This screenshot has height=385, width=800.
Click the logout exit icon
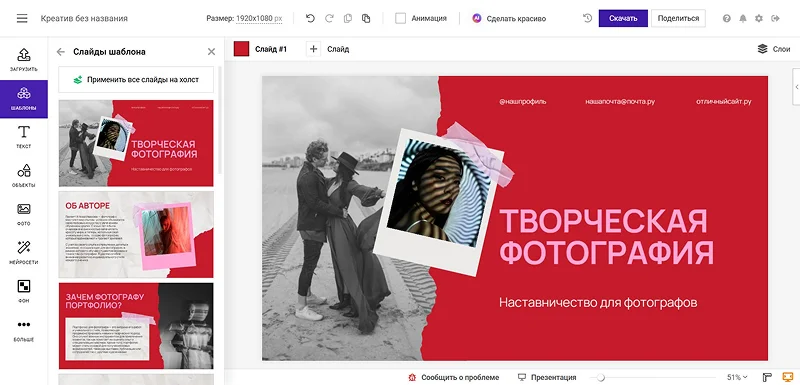point(776,18)
